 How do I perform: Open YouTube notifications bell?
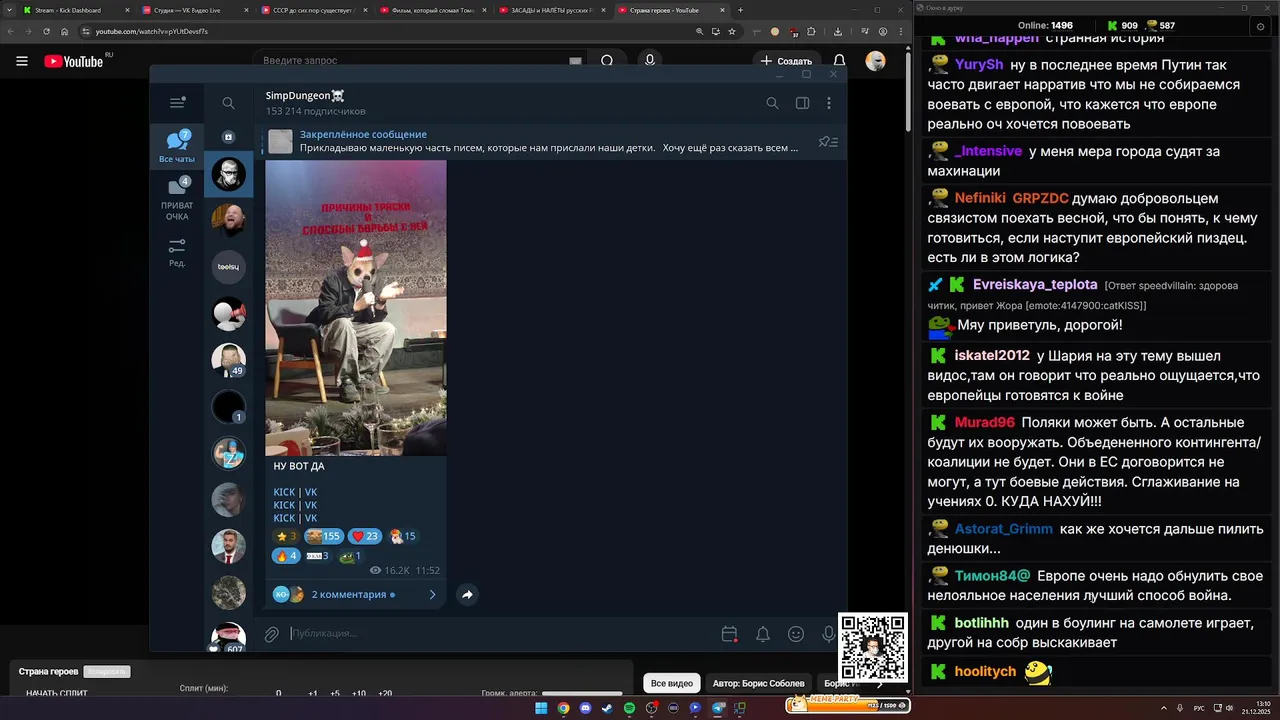[840, 61]
